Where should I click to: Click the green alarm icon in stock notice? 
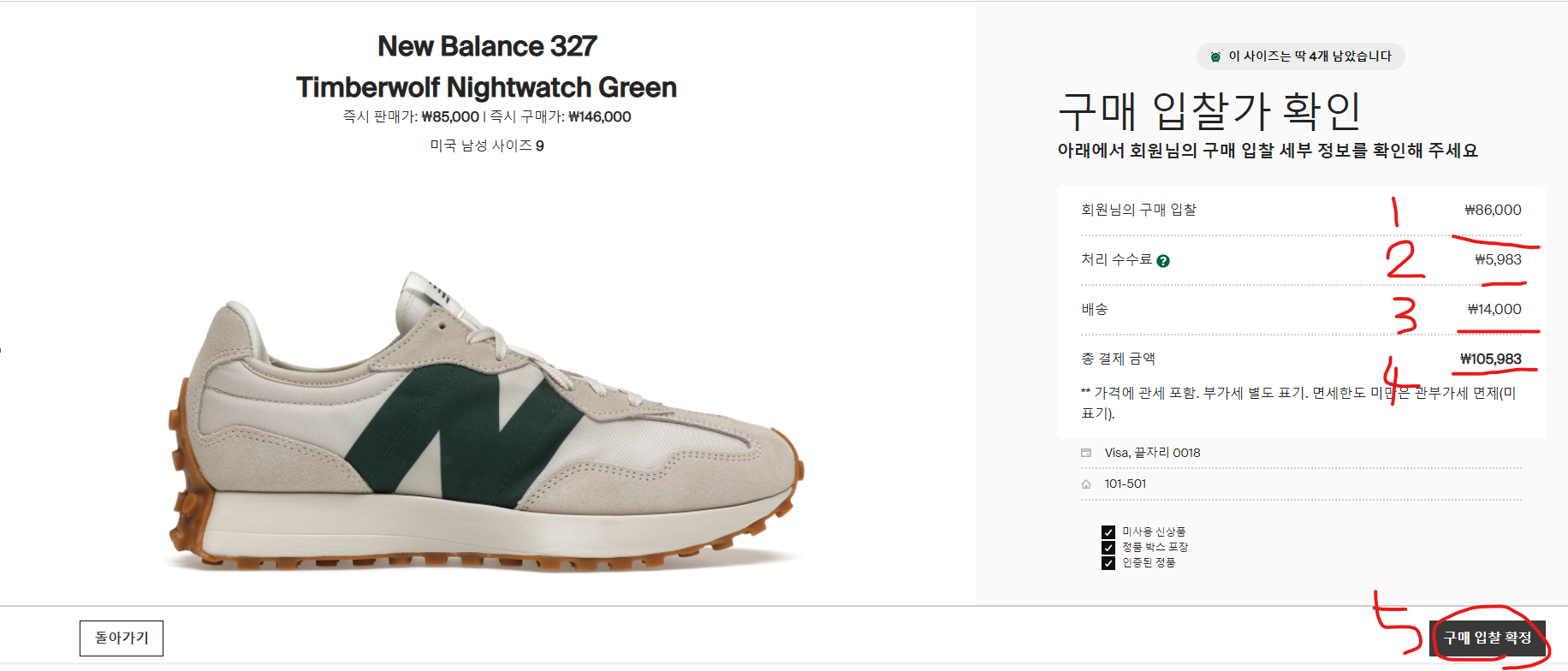[1215, 56]
